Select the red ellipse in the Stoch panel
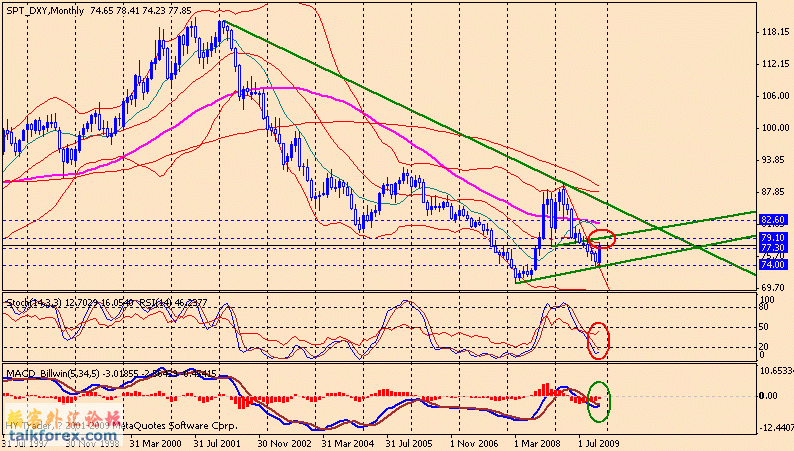This screenshot has height=451, width=794. click(x=598, y=341)
